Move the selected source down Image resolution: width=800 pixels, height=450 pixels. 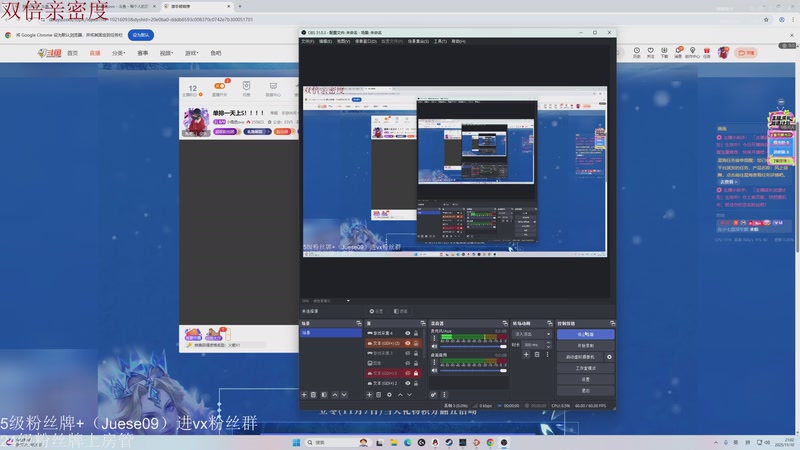(409, 394)
